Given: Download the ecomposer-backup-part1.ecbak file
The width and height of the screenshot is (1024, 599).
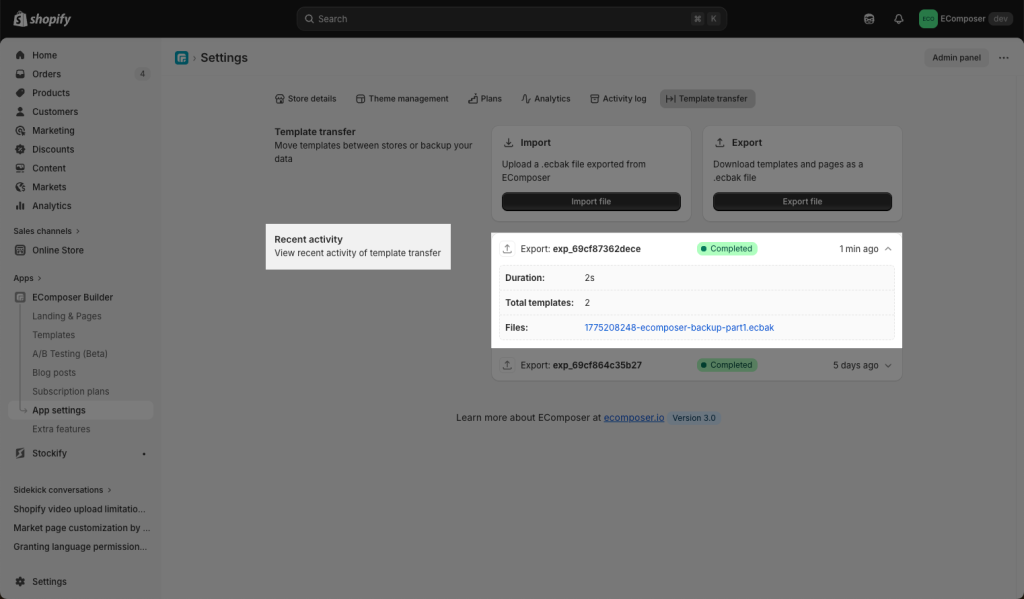Looking at the screenshot, I should tap(679, 327).
